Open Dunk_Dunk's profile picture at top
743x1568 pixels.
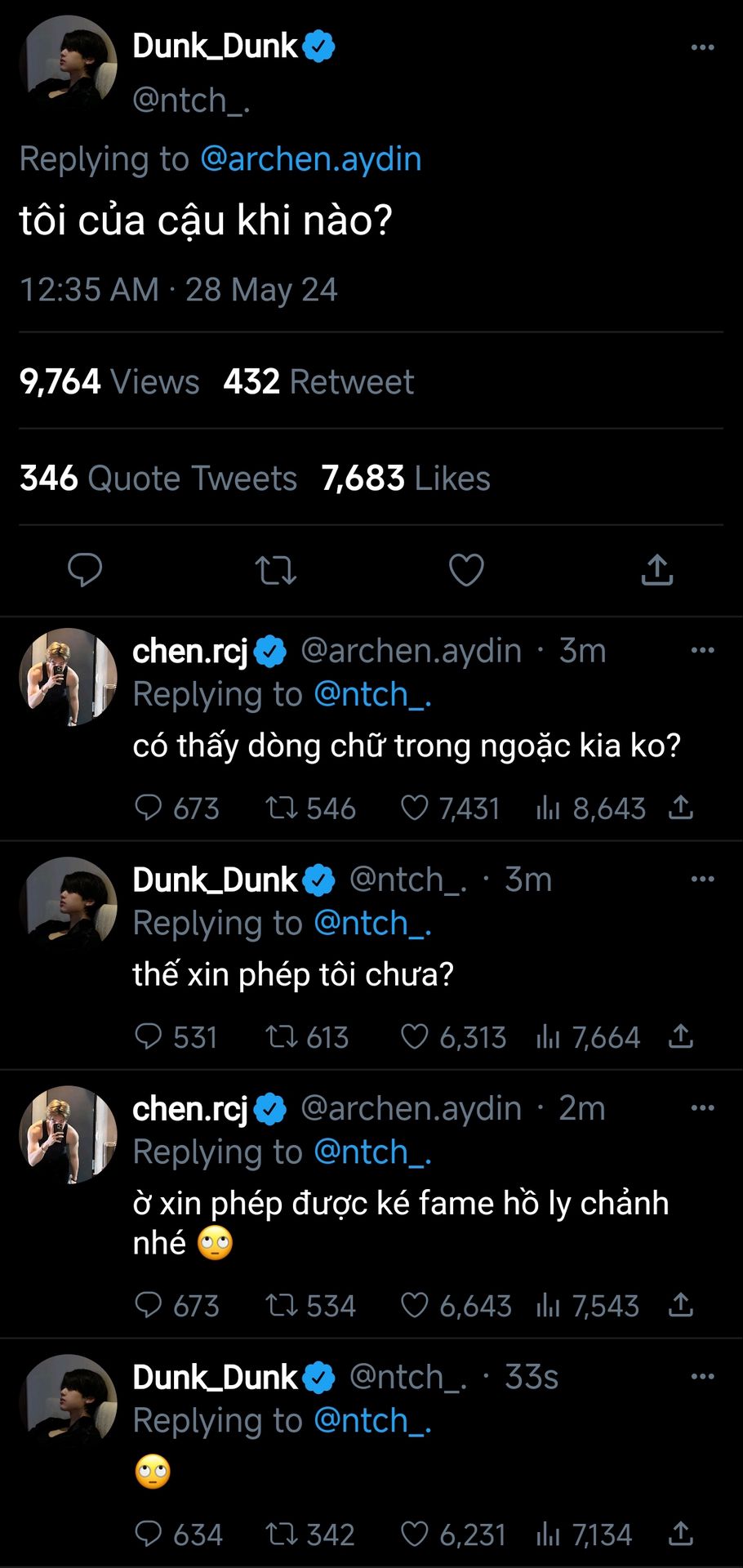(69, 64)
